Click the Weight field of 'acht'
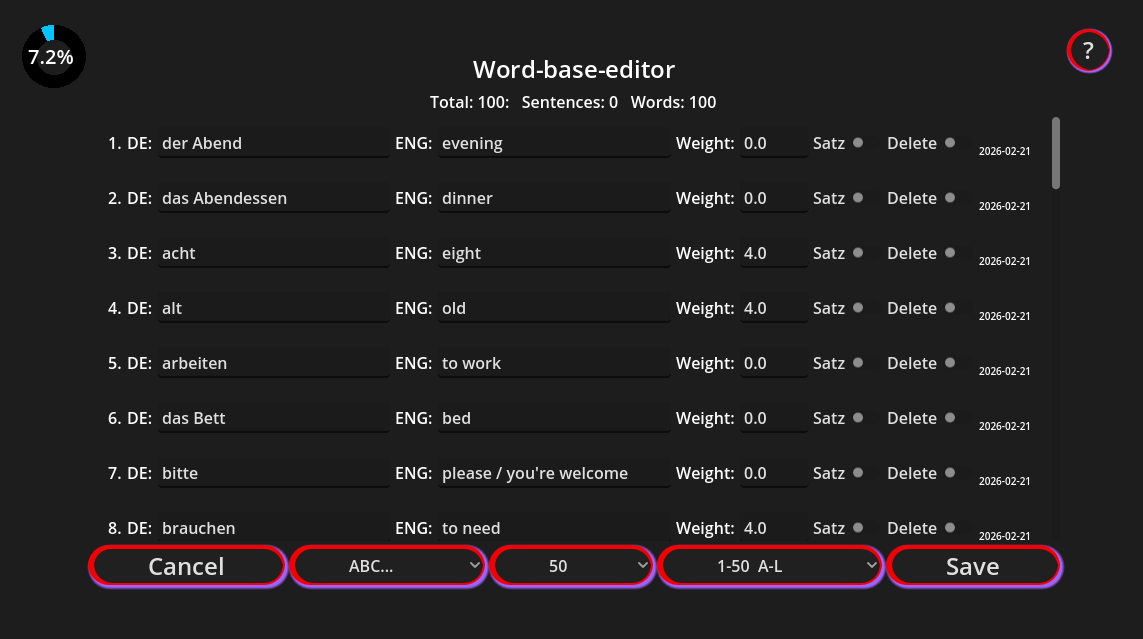This screenshot has height=639, width=1143. coord(773,253)
